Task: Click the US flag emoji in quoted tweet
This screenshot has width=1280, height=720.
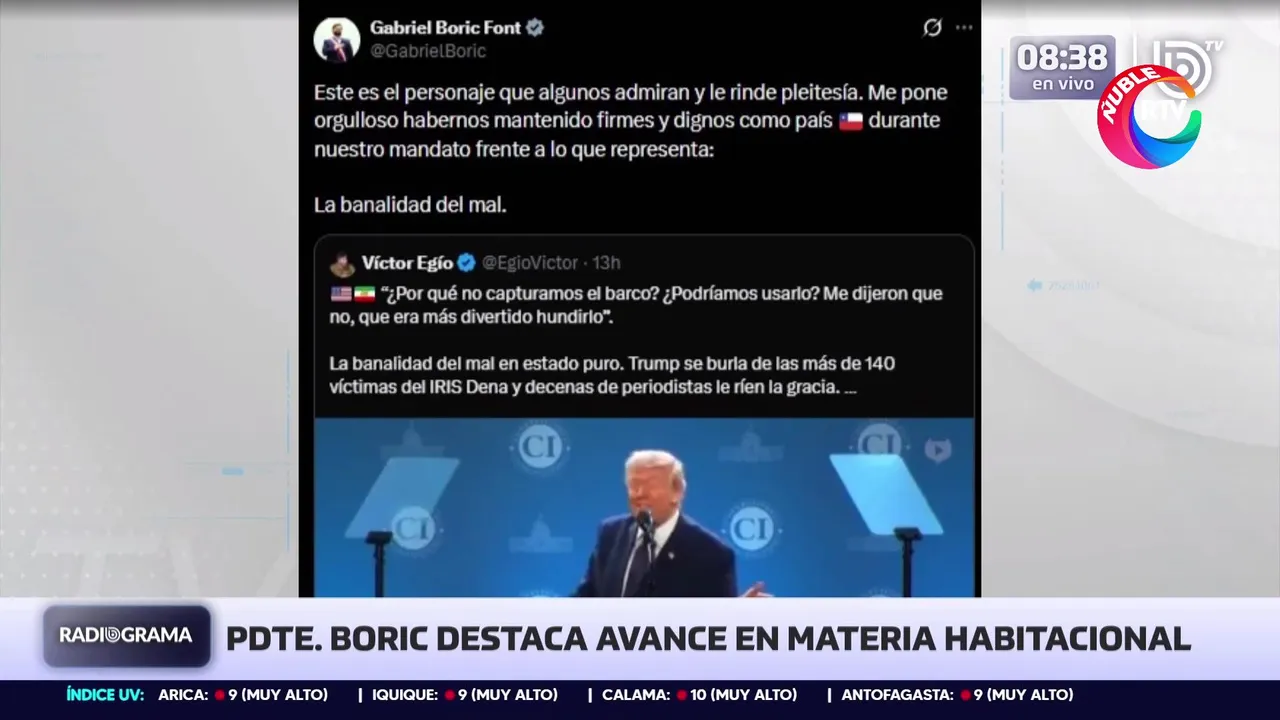Action: tap(341, 294)
